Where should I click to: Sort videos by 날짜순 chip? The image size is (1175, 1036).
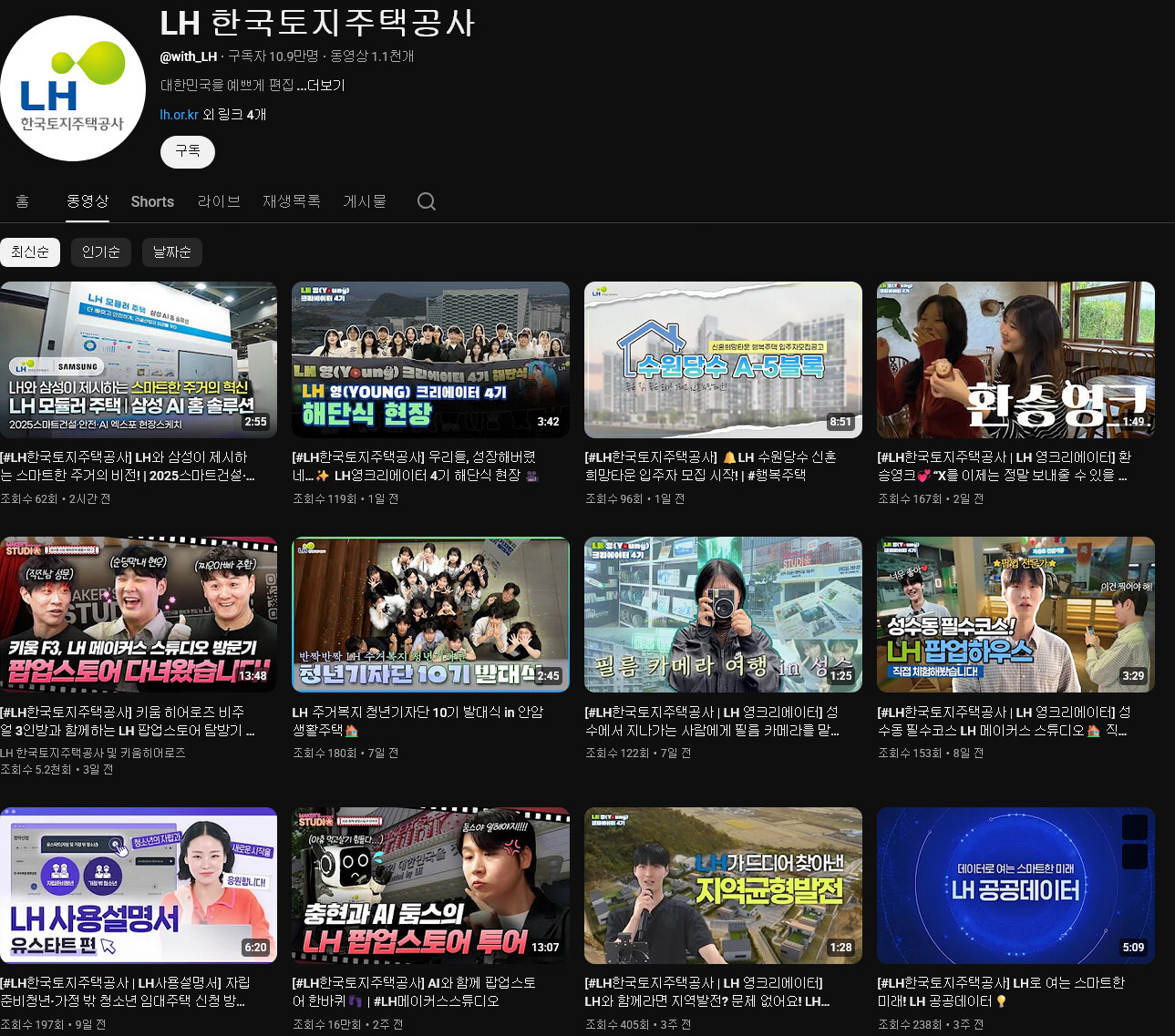click(x=172, y=252)
